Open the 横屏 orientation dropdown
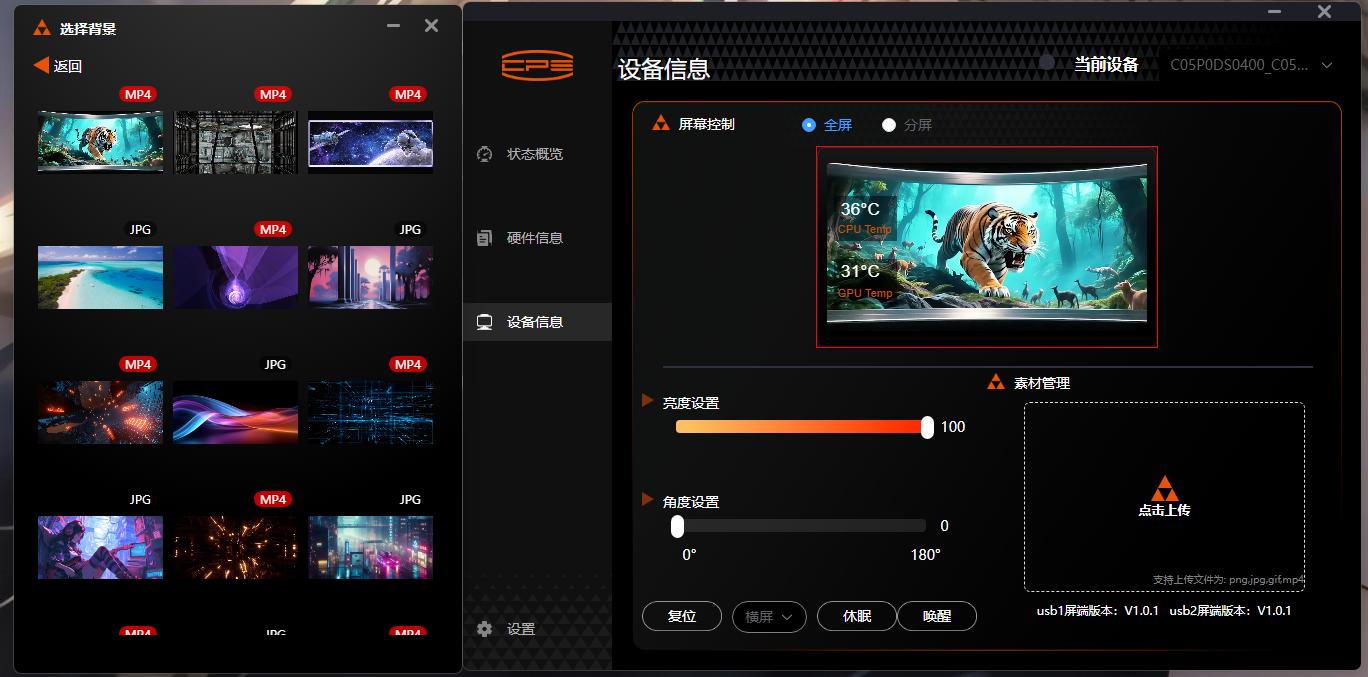The height and width of the screenshot is (677, 1368). pos(769,617)
